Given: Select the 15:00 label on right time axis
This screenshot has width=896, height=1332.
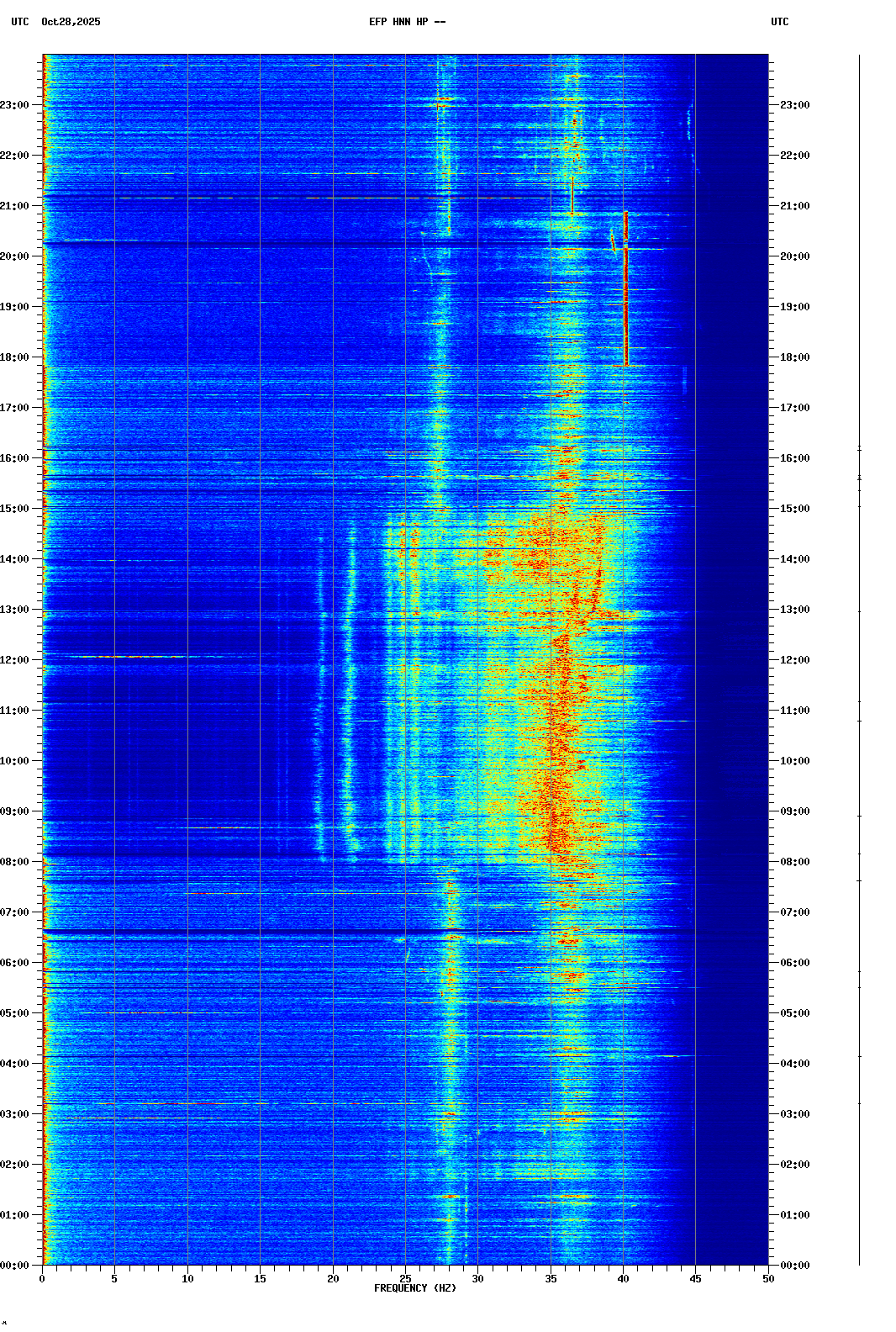Looking at the screenshot, I should 794,509.
